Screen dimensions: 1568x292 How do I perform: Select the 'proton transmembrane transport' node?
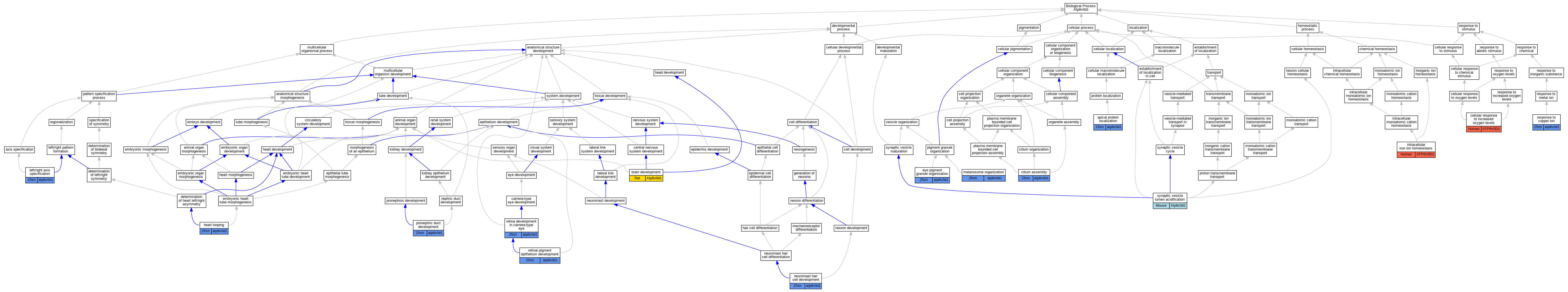1217,175
